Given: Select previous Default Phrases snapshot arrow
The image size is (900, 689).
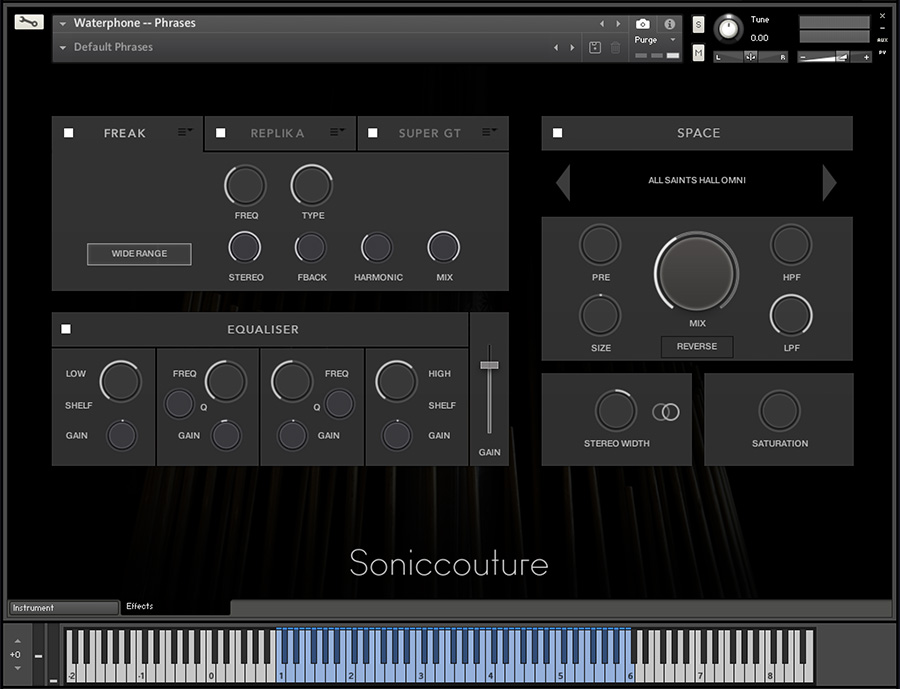Looking at the screenshot, I should (x=556, y=48).
